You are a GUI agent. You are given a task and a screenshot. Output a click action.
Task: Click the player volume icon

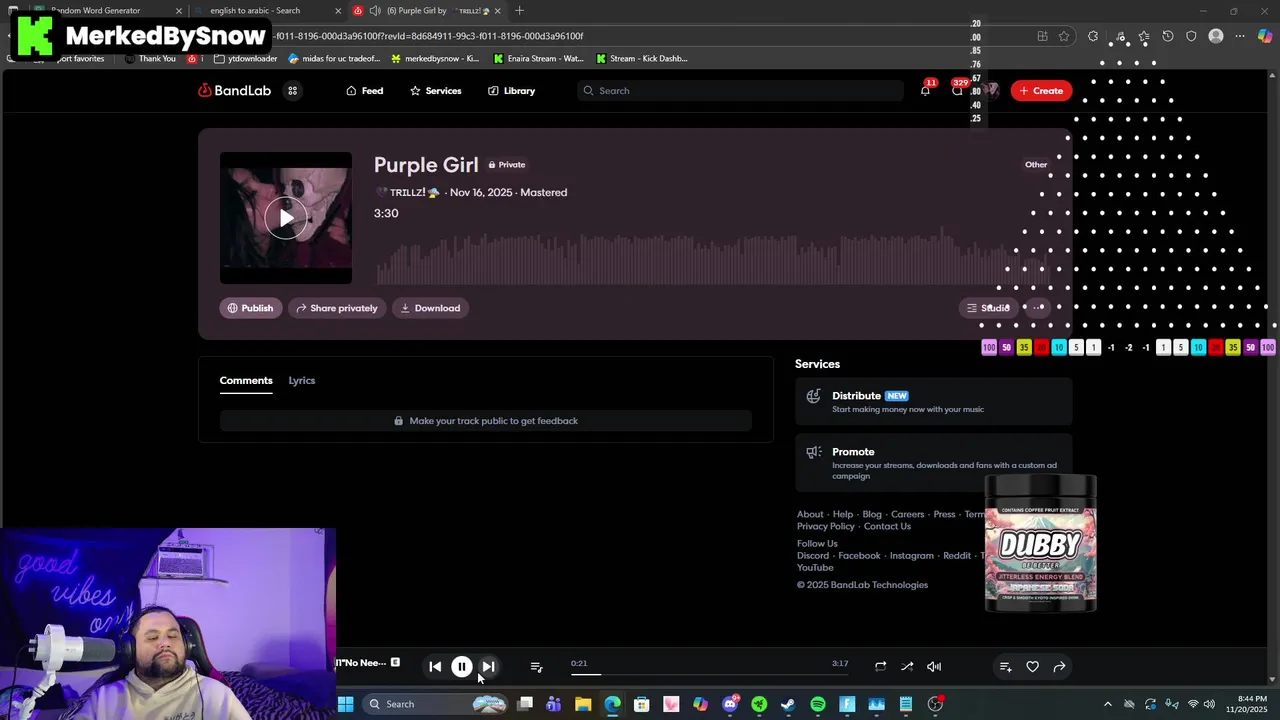(x=934, y=667)
